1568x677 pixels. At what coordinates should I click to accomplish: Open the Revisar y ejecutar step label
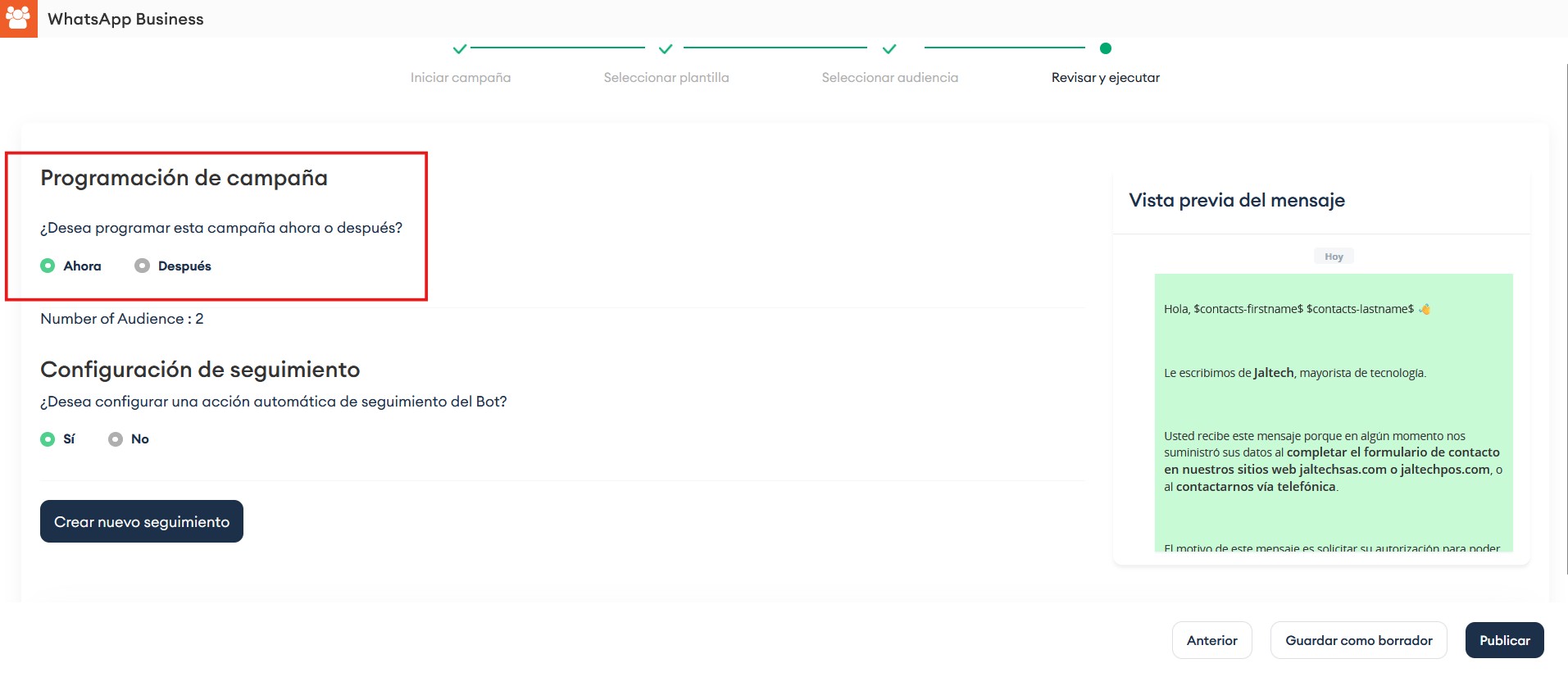point(1105,78)
